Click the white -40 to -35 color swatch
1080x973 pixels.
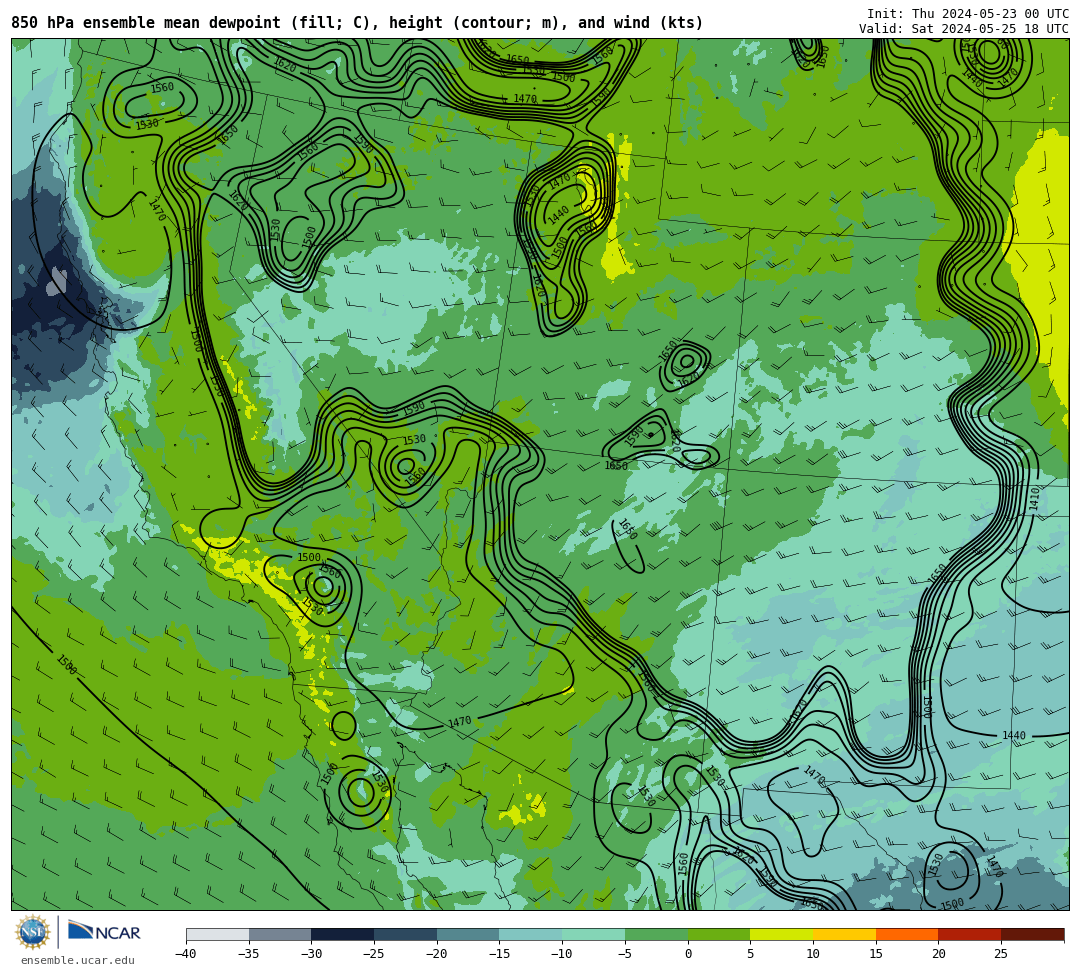218,934
